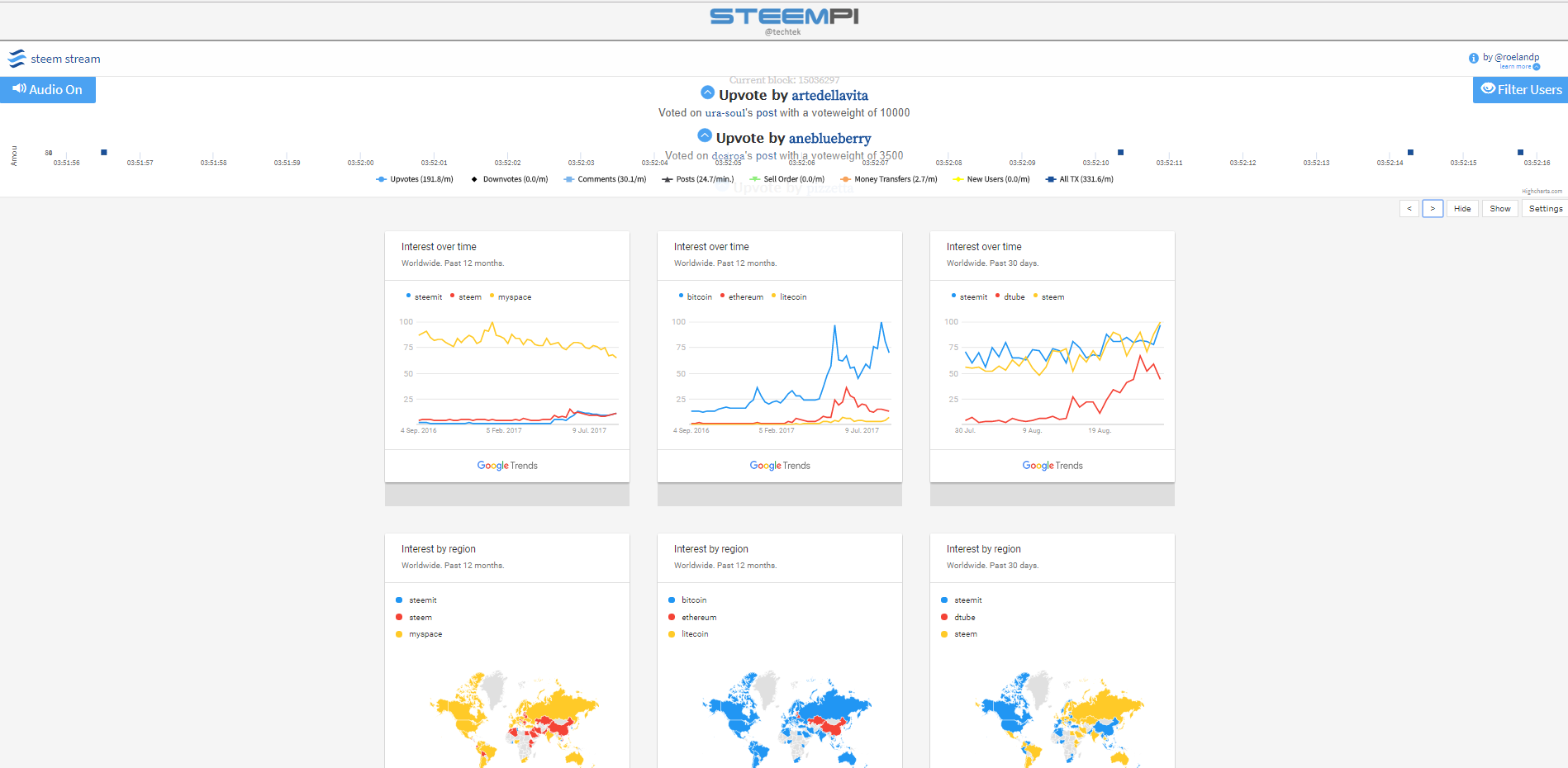The width and height of the screenshot is (1568, 768).
Task: Click the chevron icon next to learn more
Action: click(x=1537, y=67)
